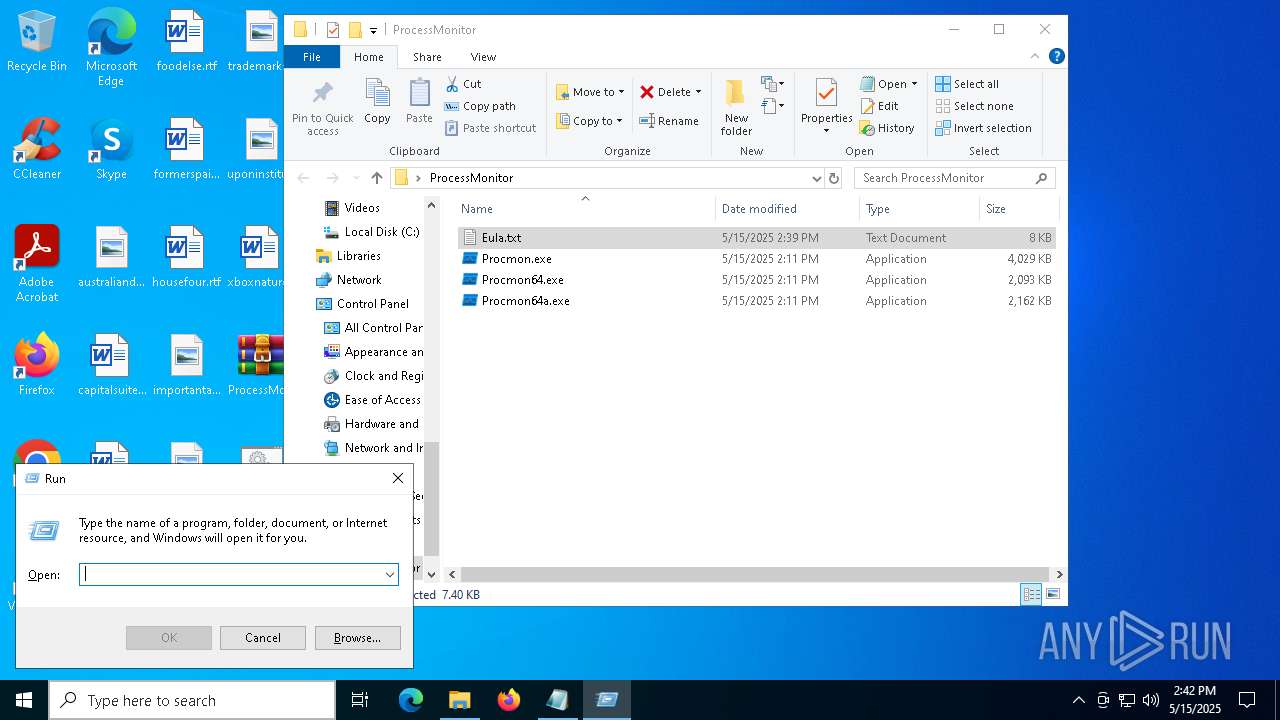Click History in Open group
This screenshot has height=720, width=1280.
(x=887, y=128)
